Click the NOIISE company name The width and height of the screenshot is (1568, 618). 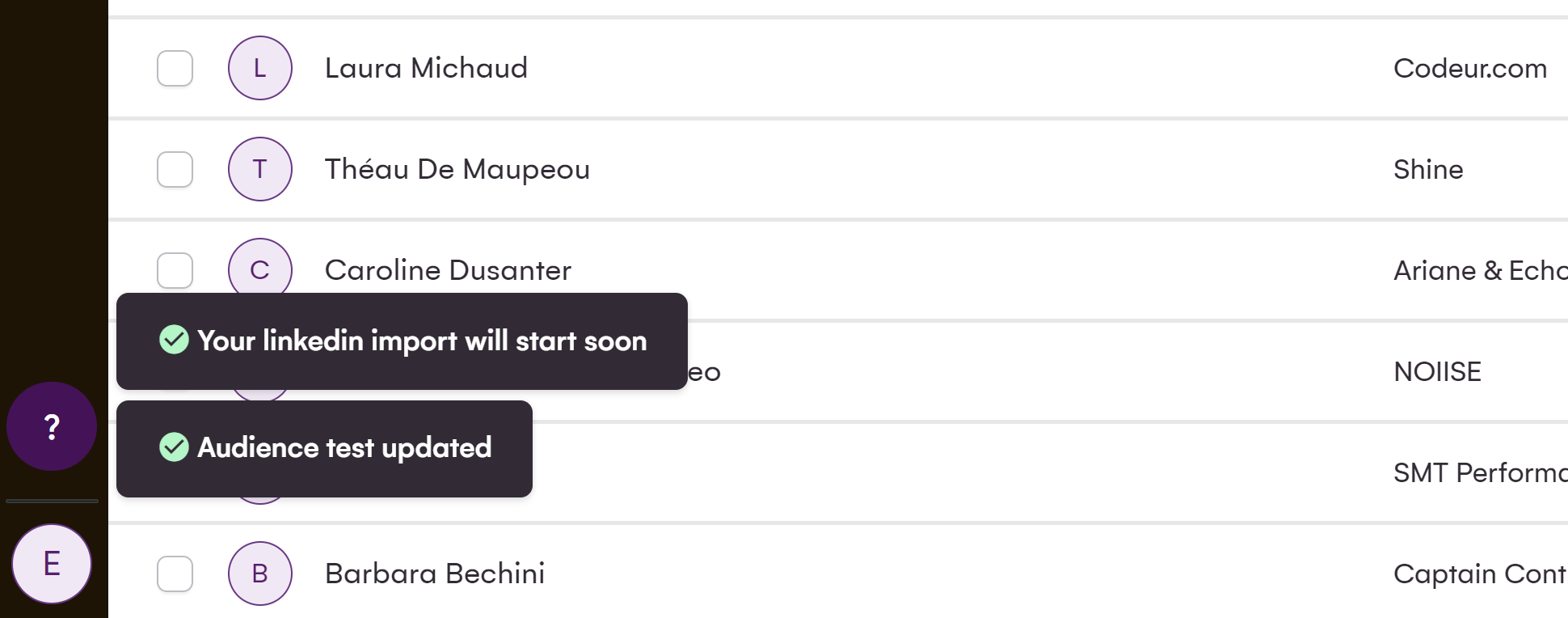[x=1437, y=371]
